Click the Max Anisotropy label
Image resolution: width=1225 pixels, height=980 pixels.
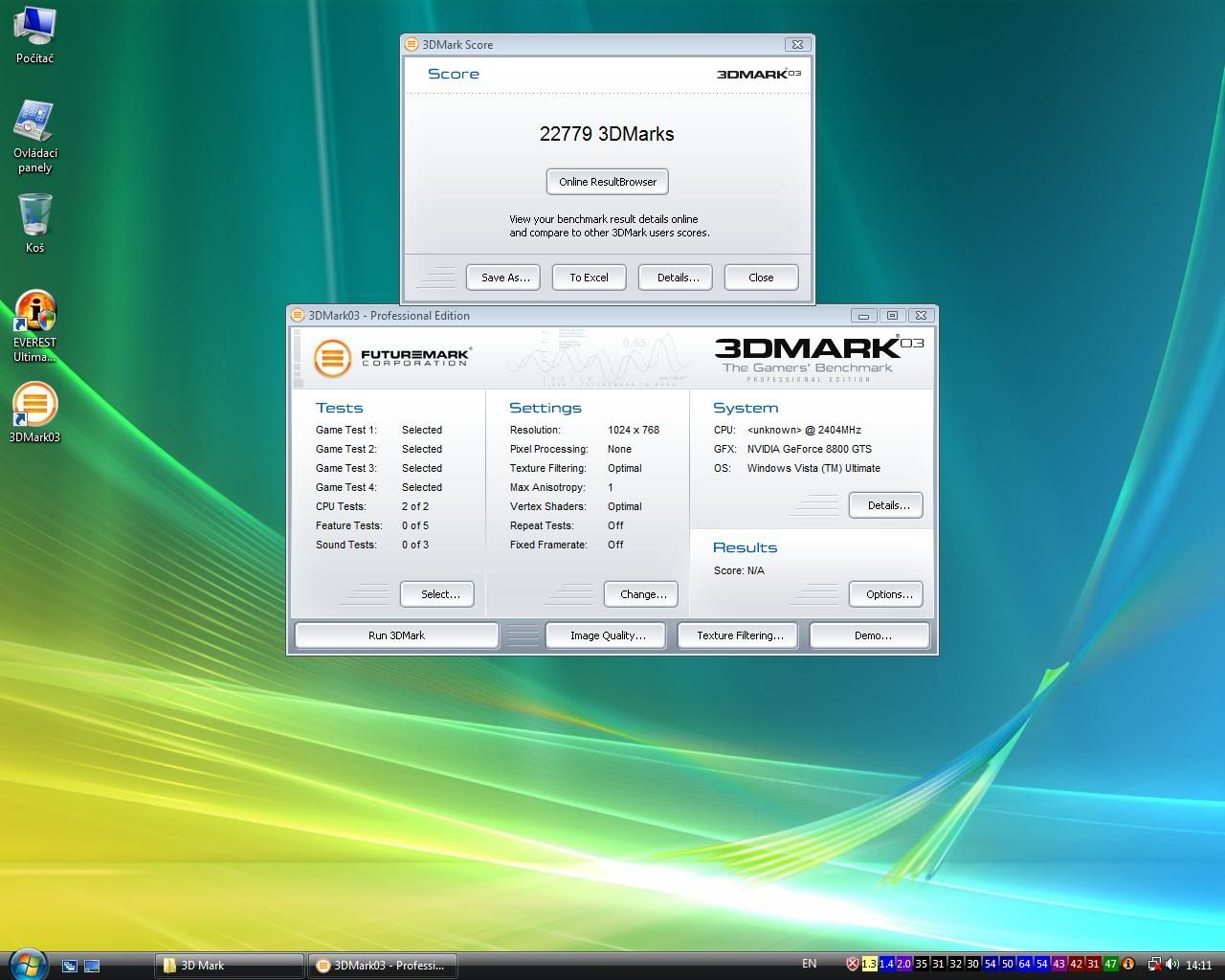click(x=547, y=487)
